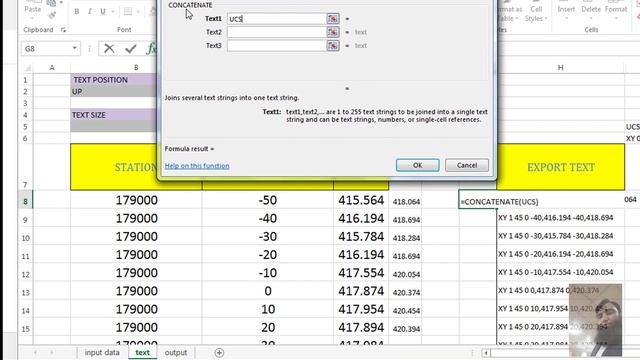This screenshot has height=360, width=640.
Task: Click the Paste button
Action: (33, 9)
